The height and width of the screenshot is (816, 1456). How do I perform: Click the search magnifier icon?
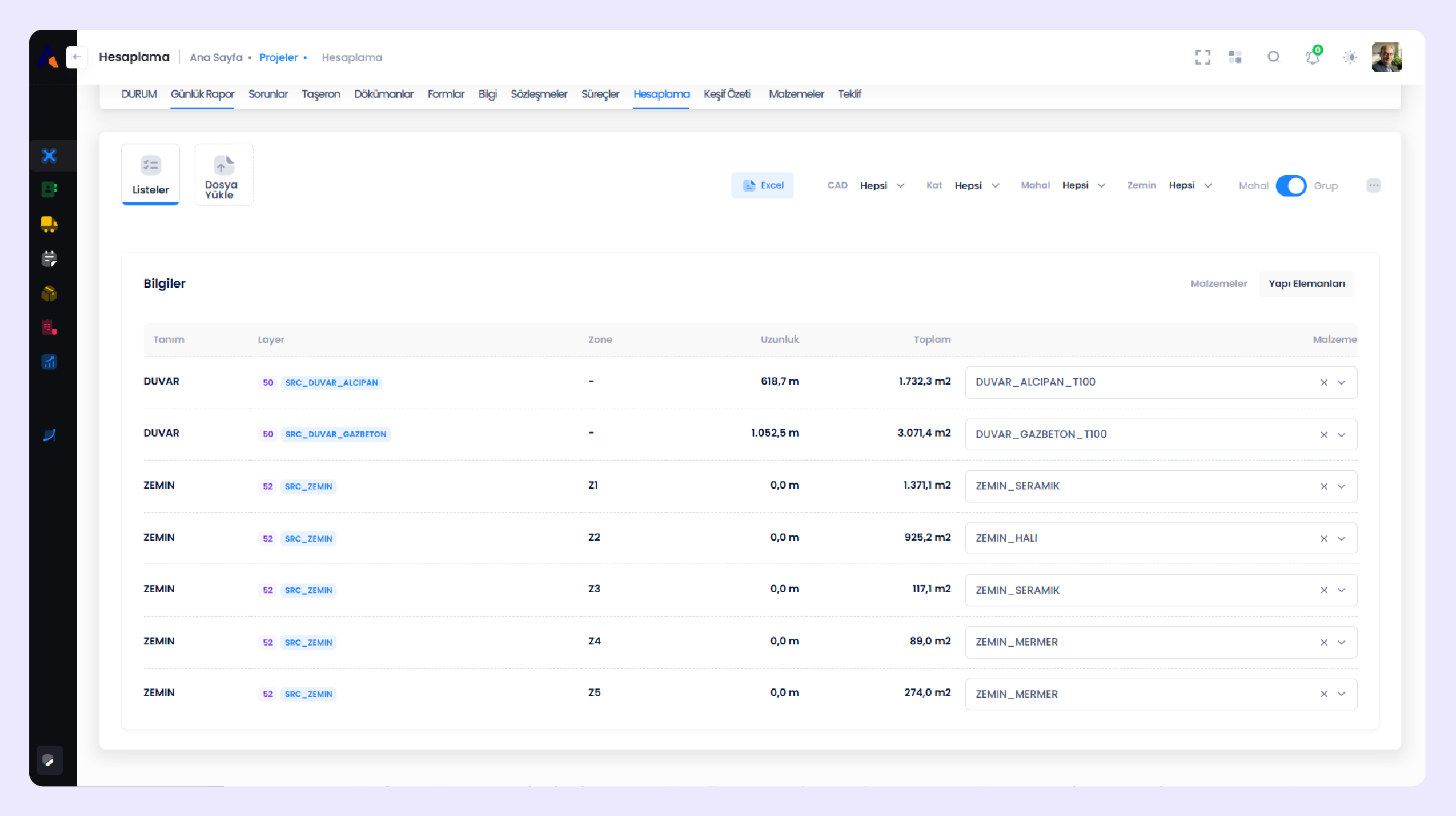click(1273, 57)
